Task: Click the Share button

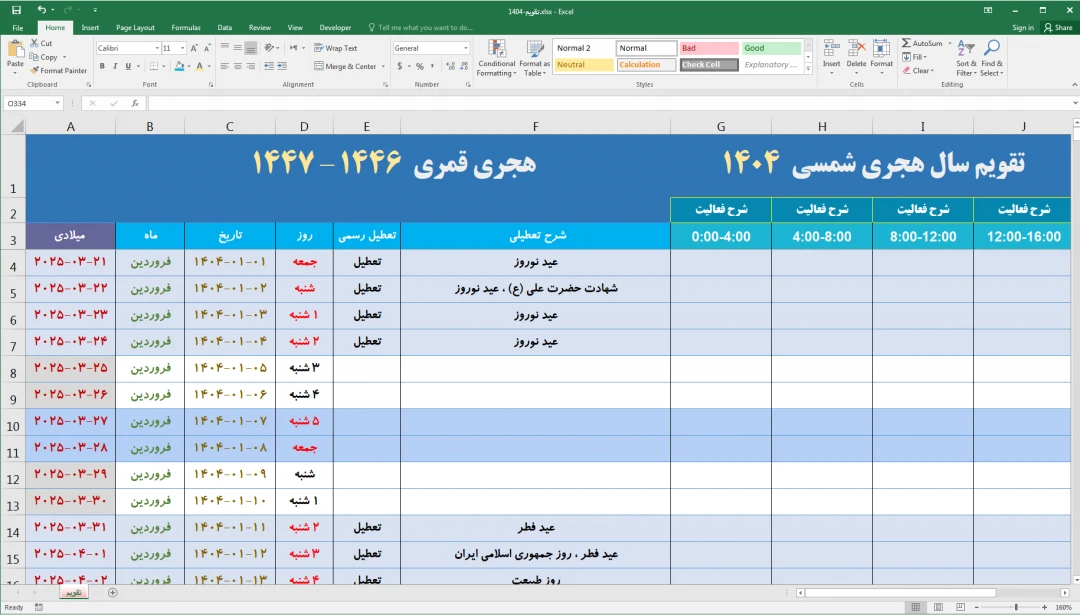Action: point(1058,28)
